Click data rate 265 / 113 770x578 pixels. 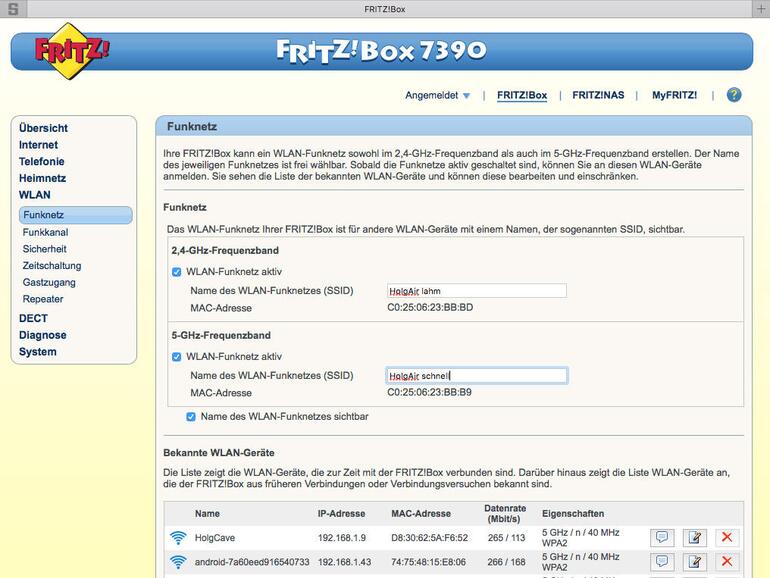(506, 538)
